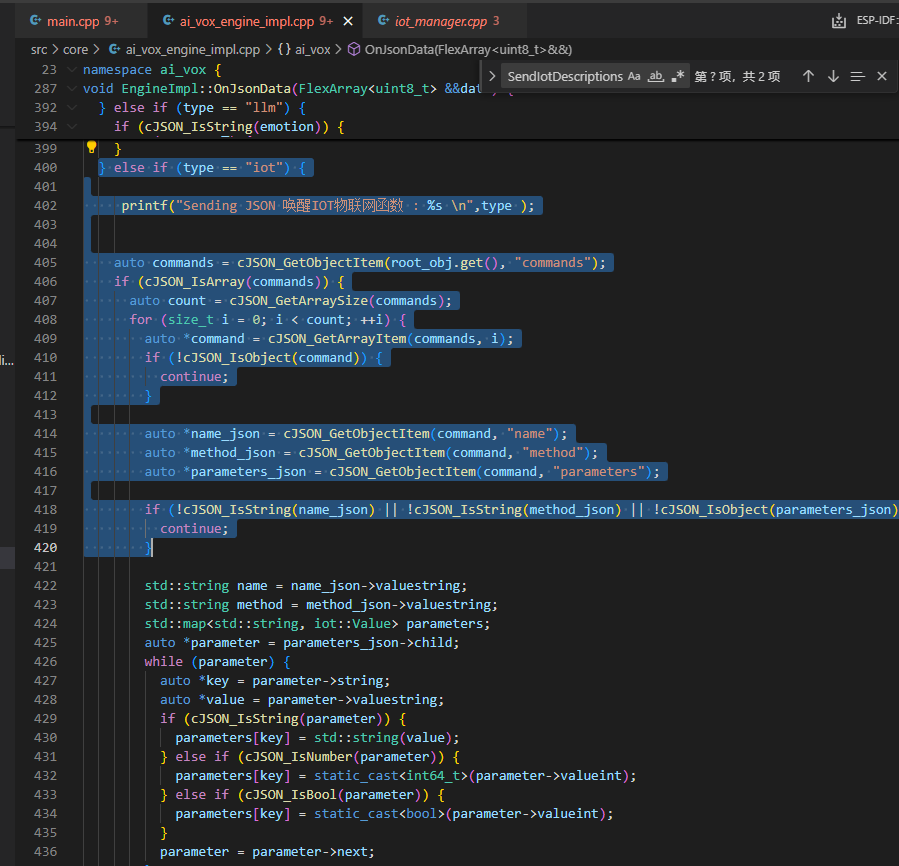The height and width of the screenshot is (866, 899).
Task: Toggle match case in find widget
Action: [634, 76]
